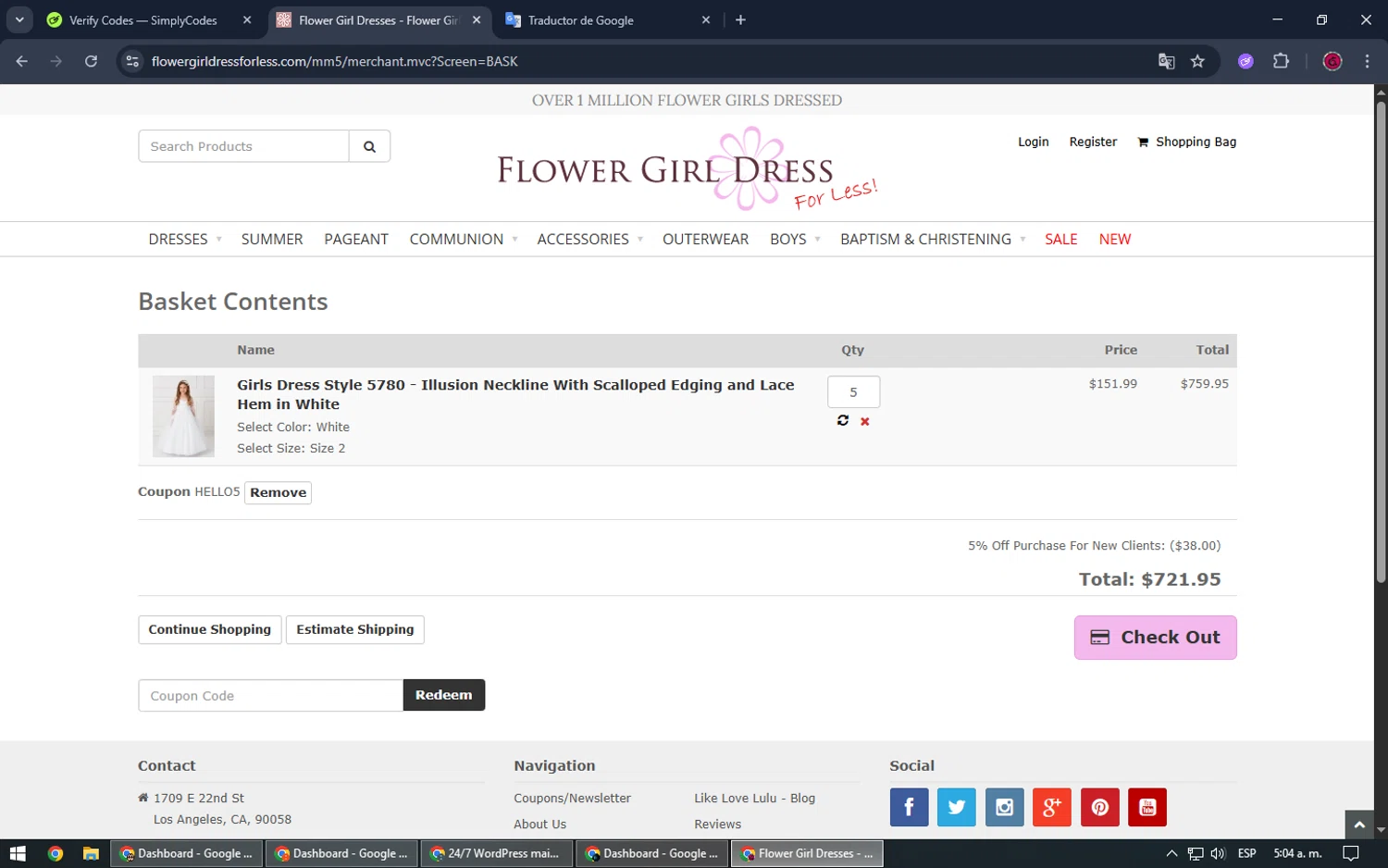Open the Instagram social icon
Viewport: 1388px width, 868px height.
(1004, 807)
